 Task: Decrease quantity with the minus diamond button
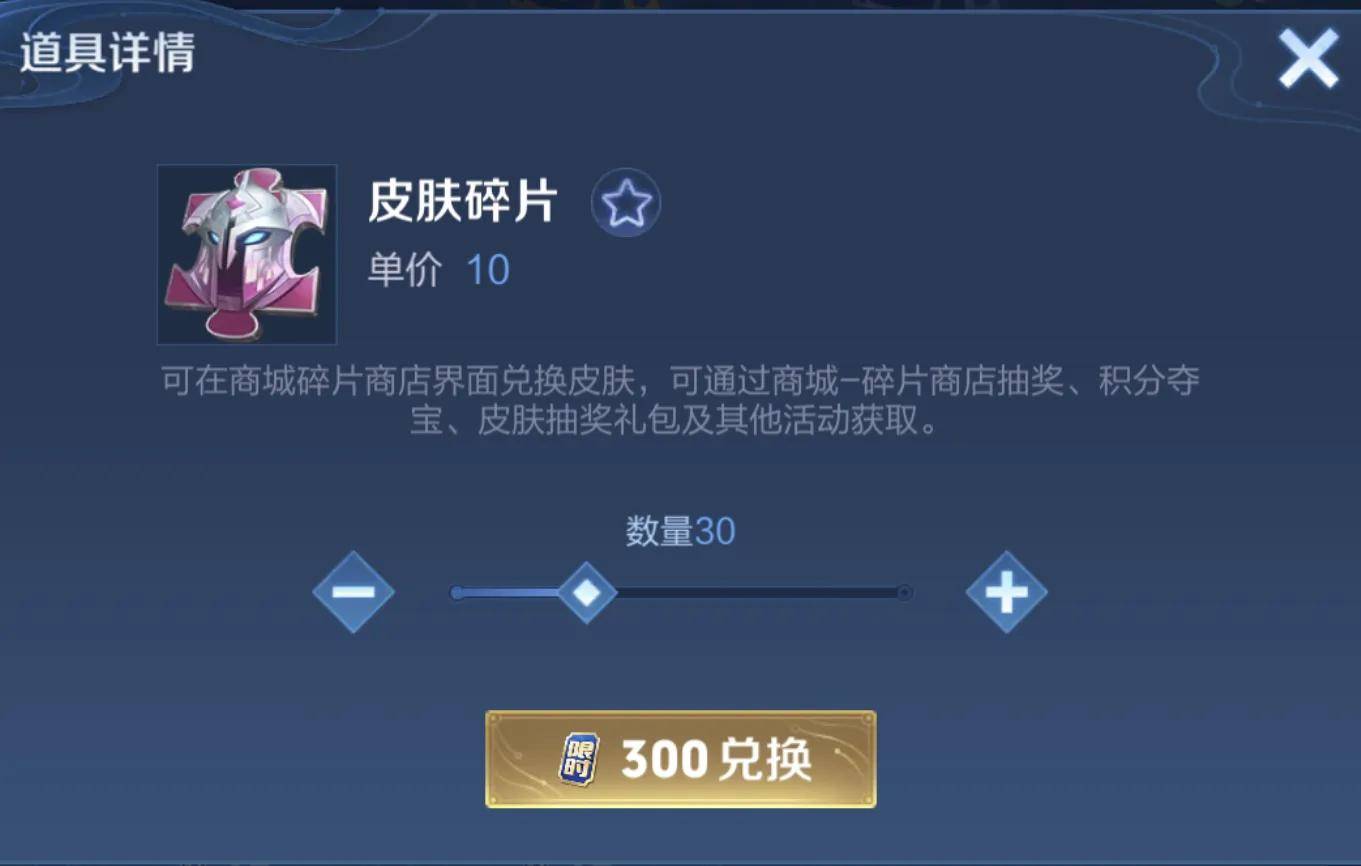pos(353,592)
